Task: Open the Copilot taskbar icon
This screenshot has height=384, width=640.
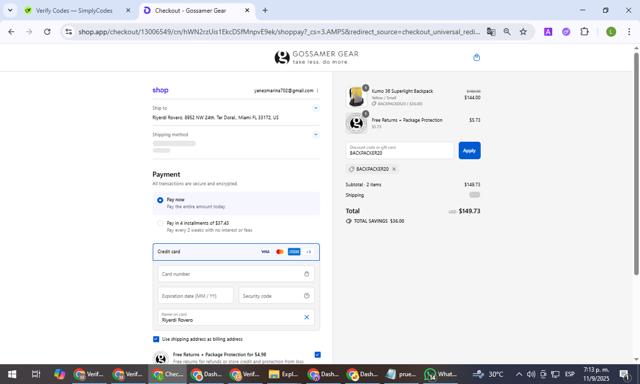Action: [60, 374]
